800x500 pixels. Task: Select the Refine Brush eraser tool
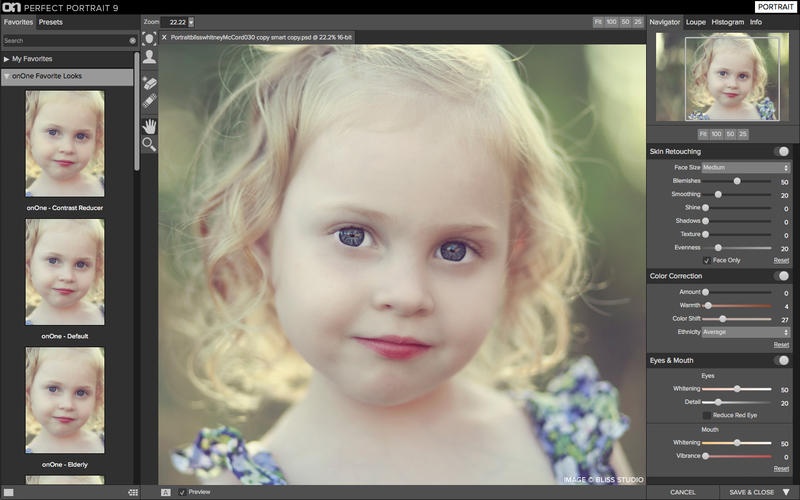[149, 83]
